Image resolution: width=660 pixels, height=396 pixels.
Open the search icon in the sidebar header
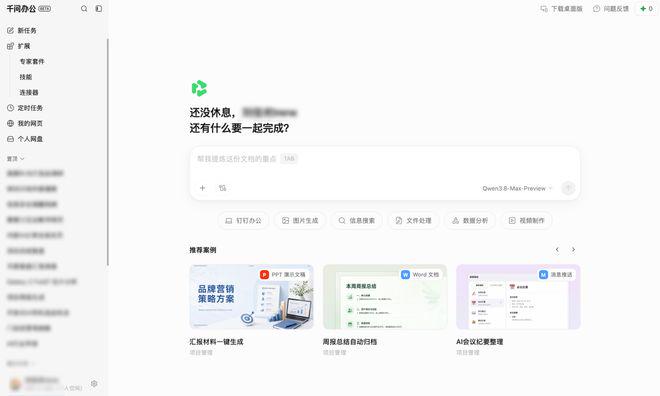(x=84, y=8)
